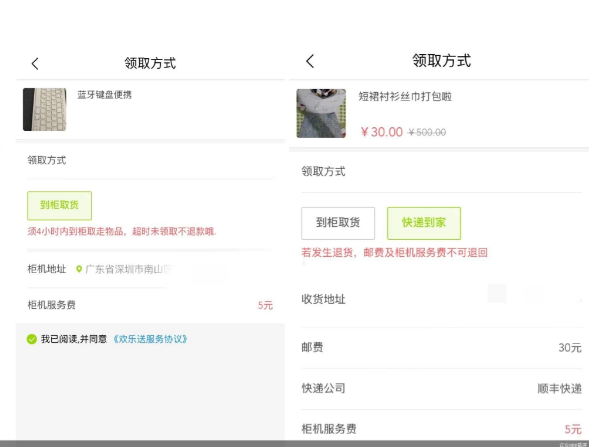Tap back arrow on the right screen
The image size is (601, 447).
click(x=310, y=61)
